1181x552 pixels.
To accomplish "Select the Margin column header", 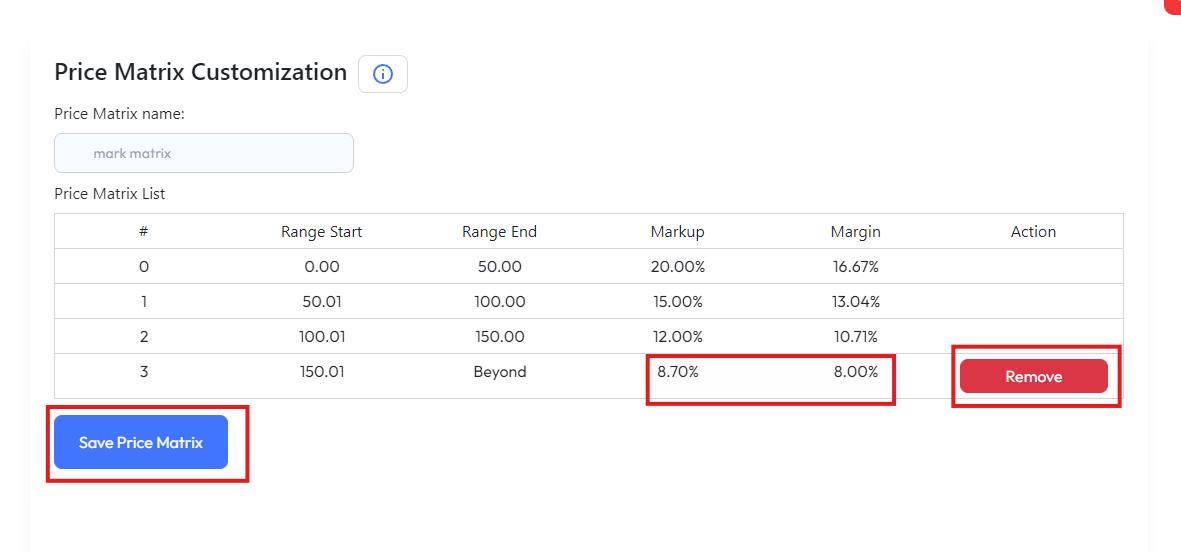I will (855, 232).
